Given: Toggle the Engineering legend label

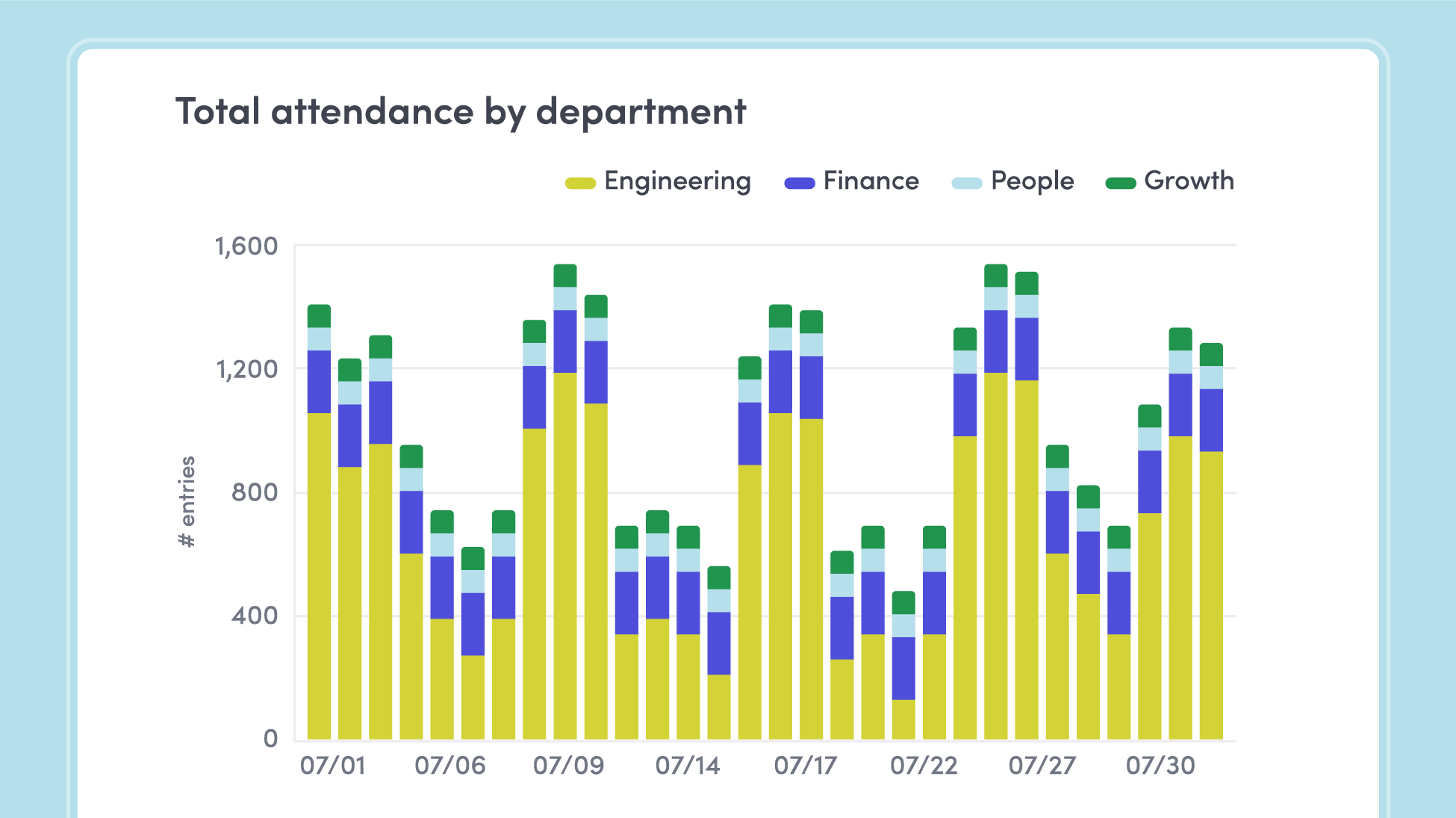Looking at the screenshot, I should tap(677, 182).
